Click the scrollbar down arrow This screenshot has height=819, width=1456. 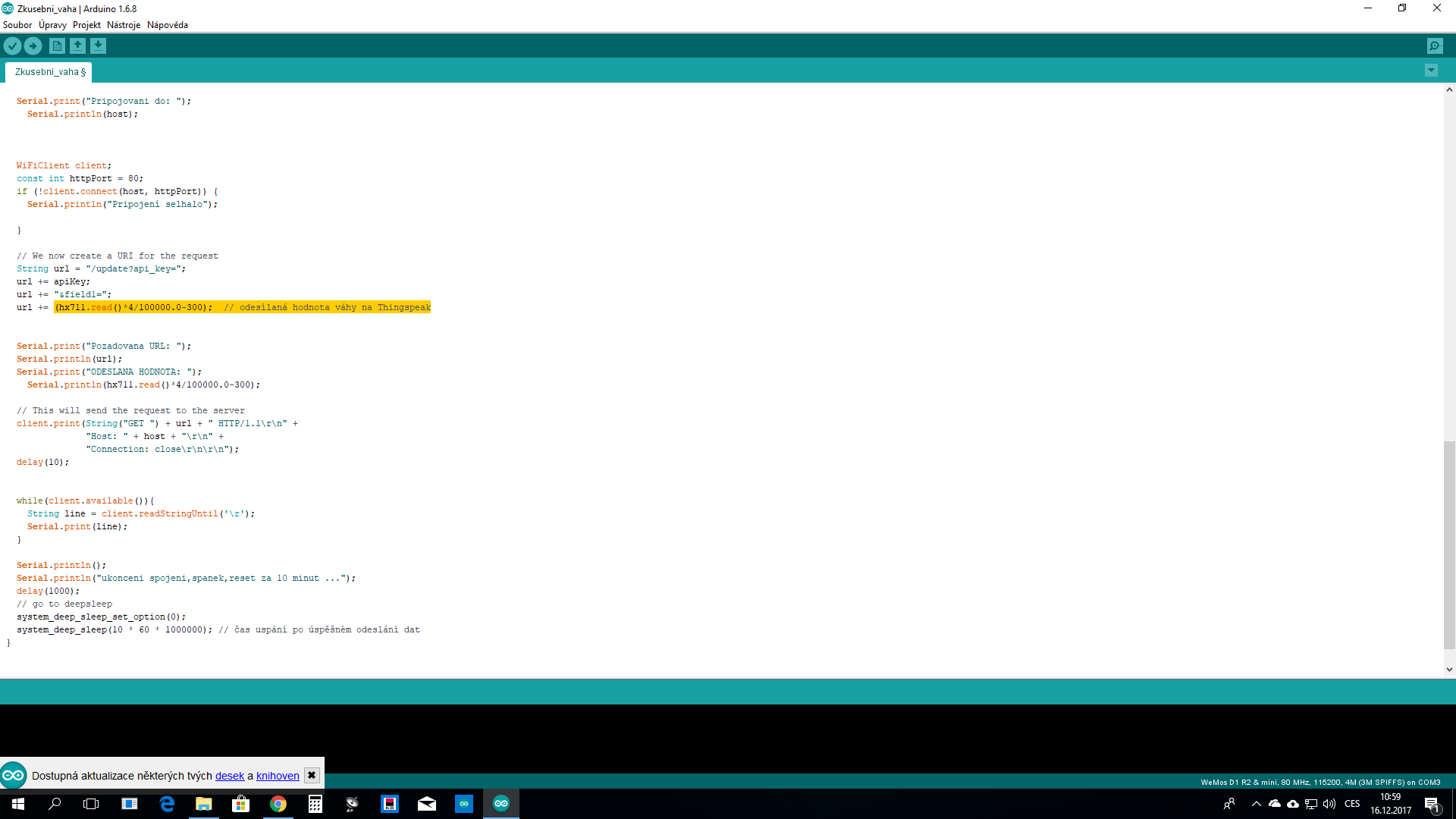click(1449, 670)
